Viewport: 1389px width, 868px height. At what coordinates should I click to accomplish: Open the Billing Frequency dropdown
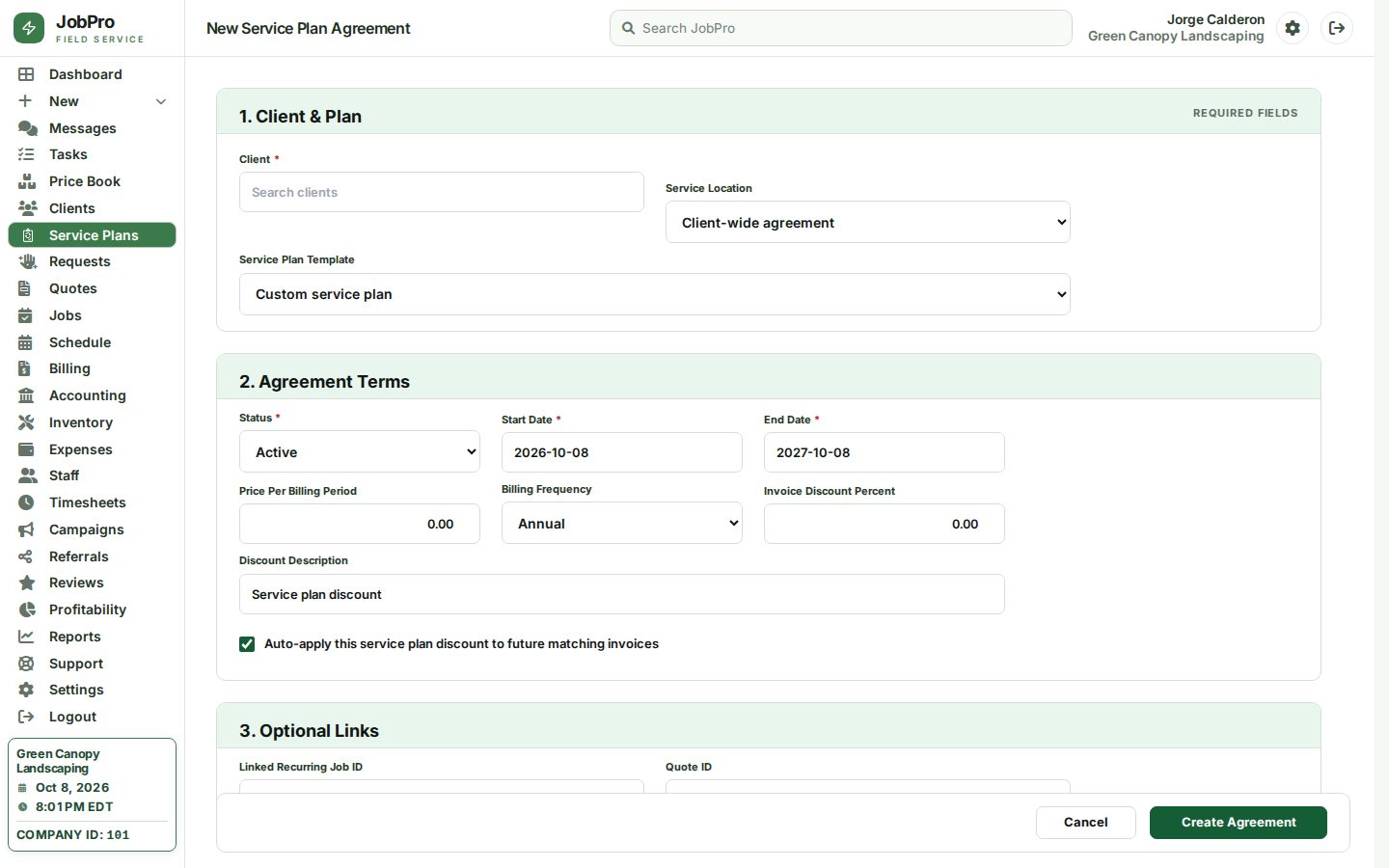(622, 523)
